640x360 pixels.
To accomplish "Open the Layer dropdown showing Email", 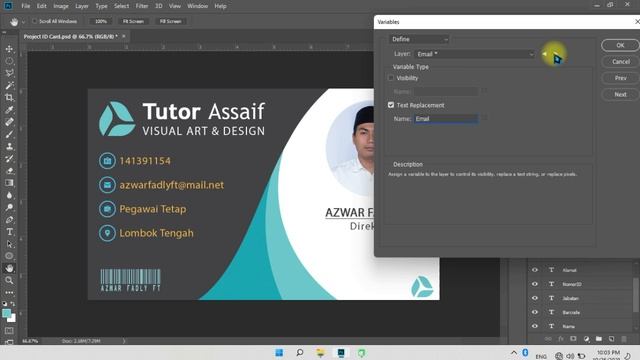I will (x=474, y=54).
